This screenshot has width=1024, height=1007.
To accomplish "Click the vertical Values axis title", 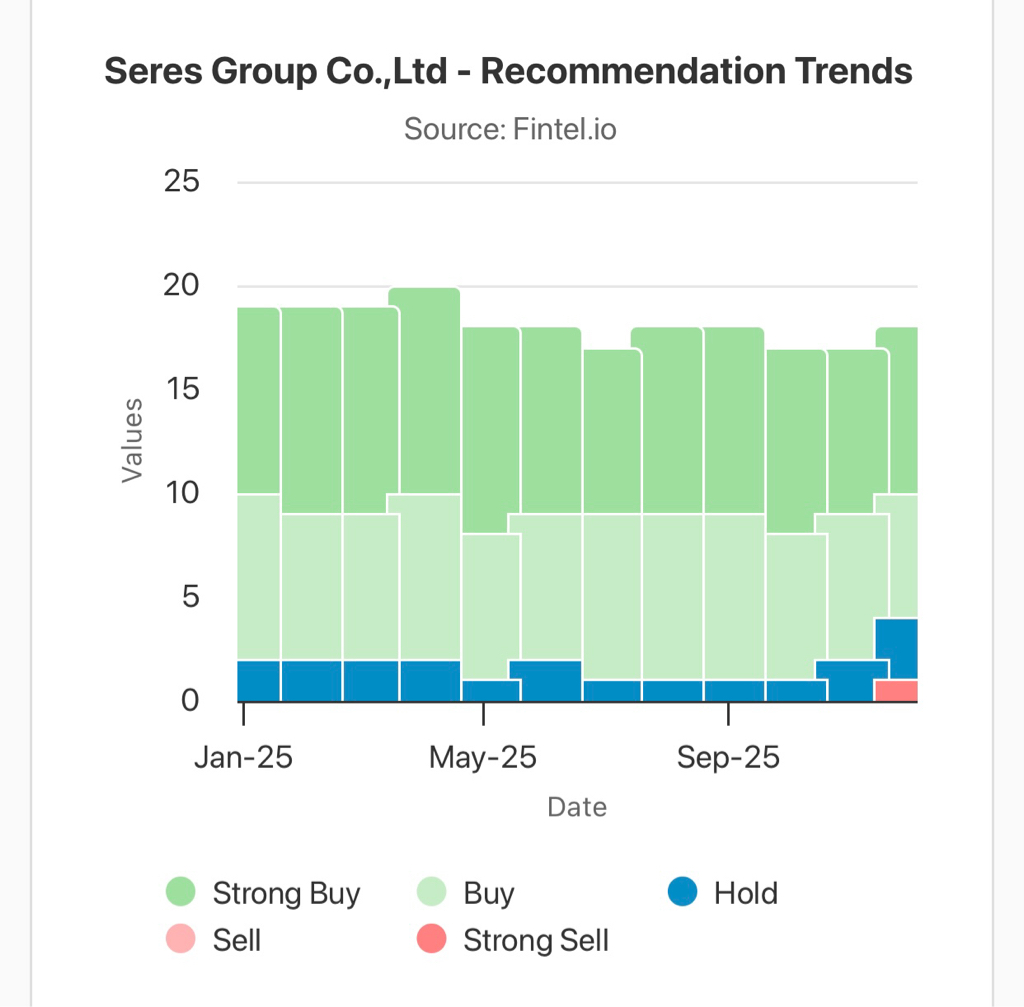I will (x=132, y=441).
